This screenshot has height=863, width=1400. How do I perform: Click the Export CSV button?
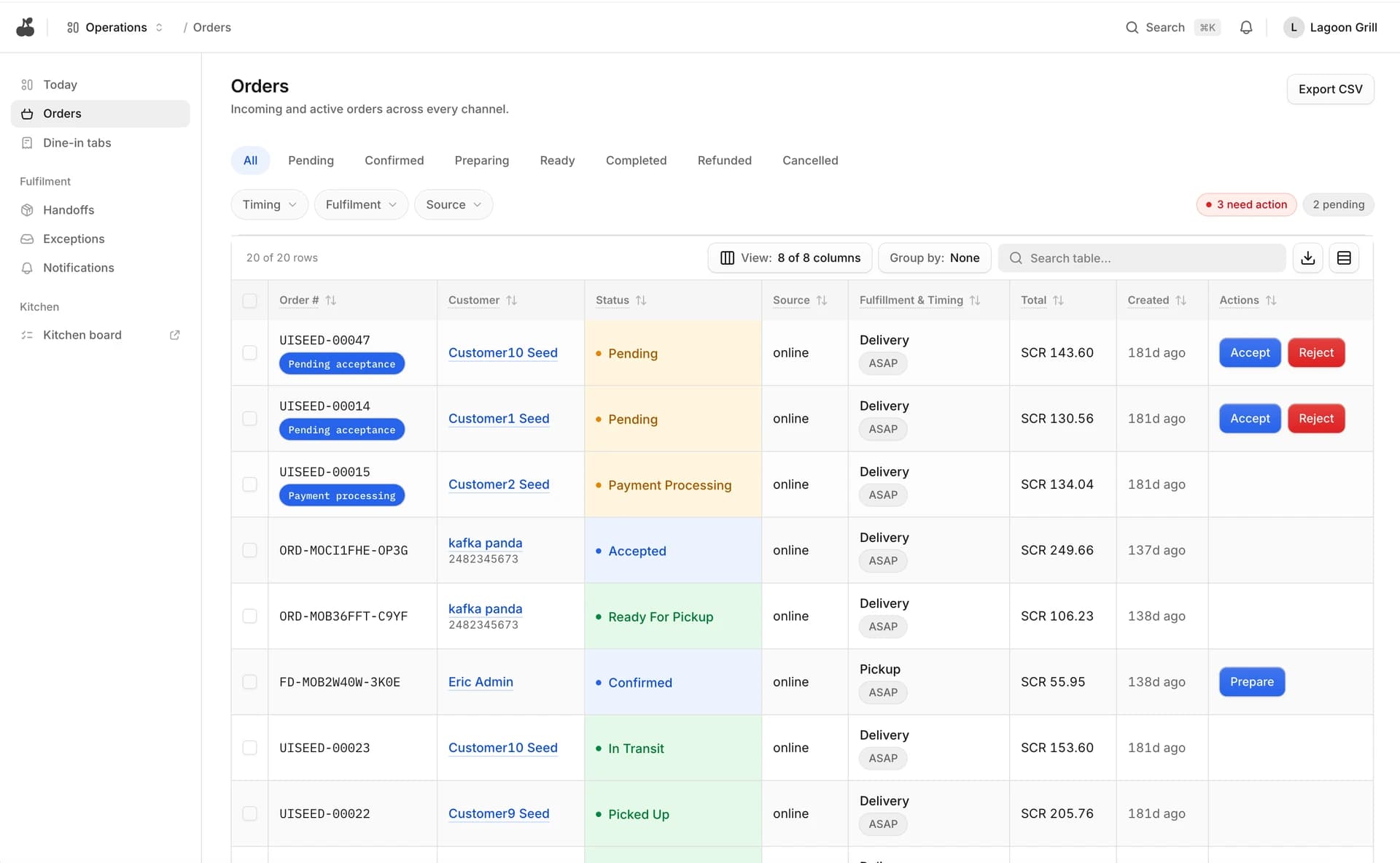click(x=1330, y=89)
